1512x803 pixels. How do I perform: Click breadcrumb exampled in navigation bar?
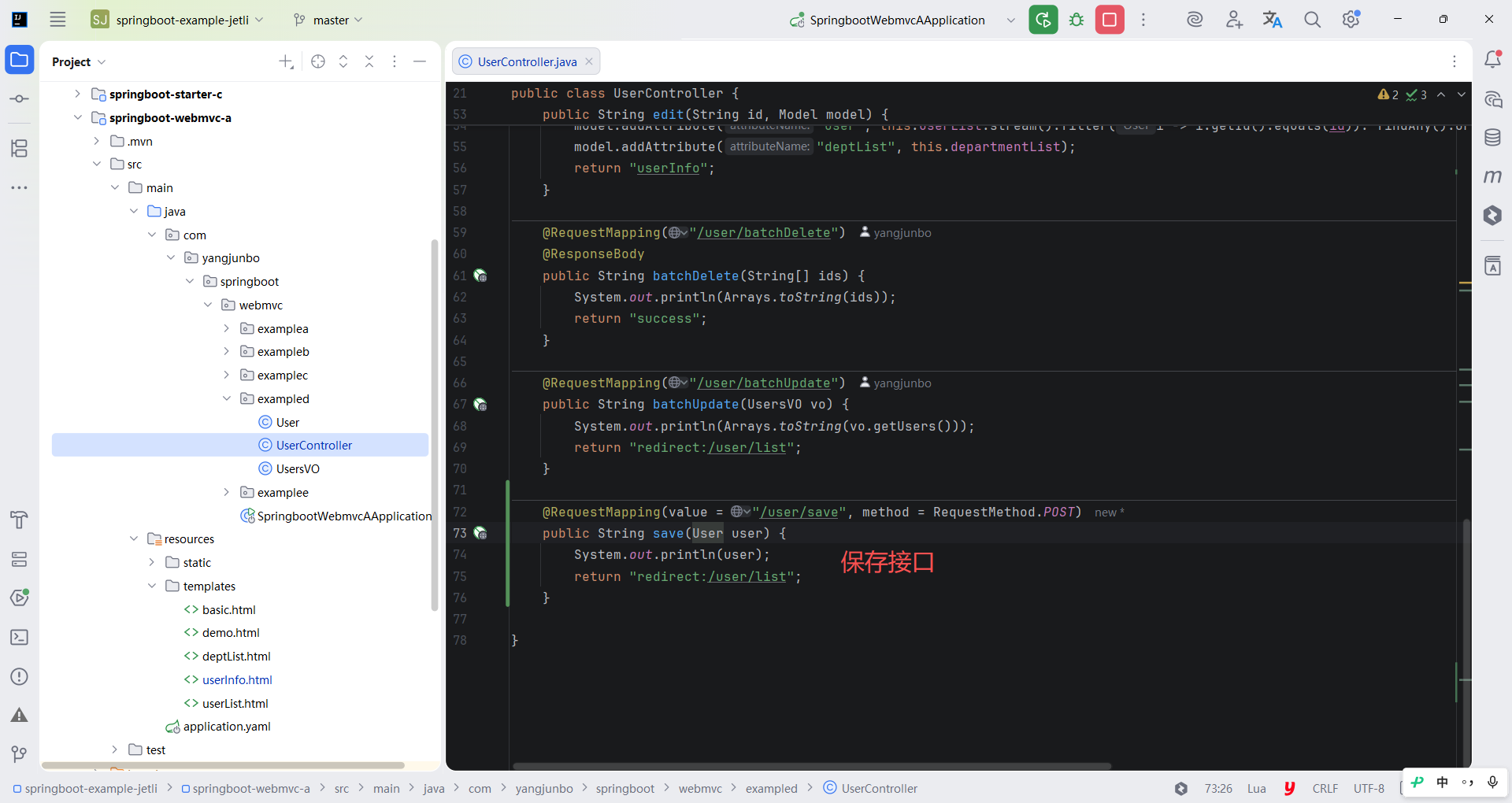pyautogui.click(x=772, y=788)
